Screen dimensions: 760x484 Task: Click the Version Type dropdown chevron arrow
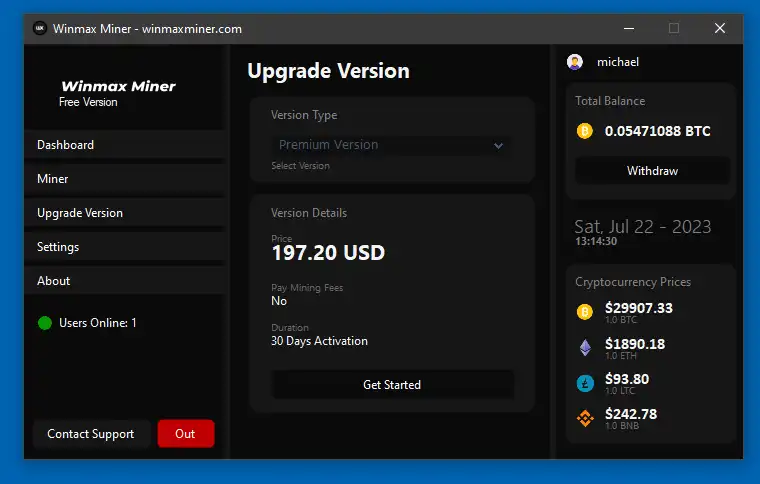(x=498, y=145)
